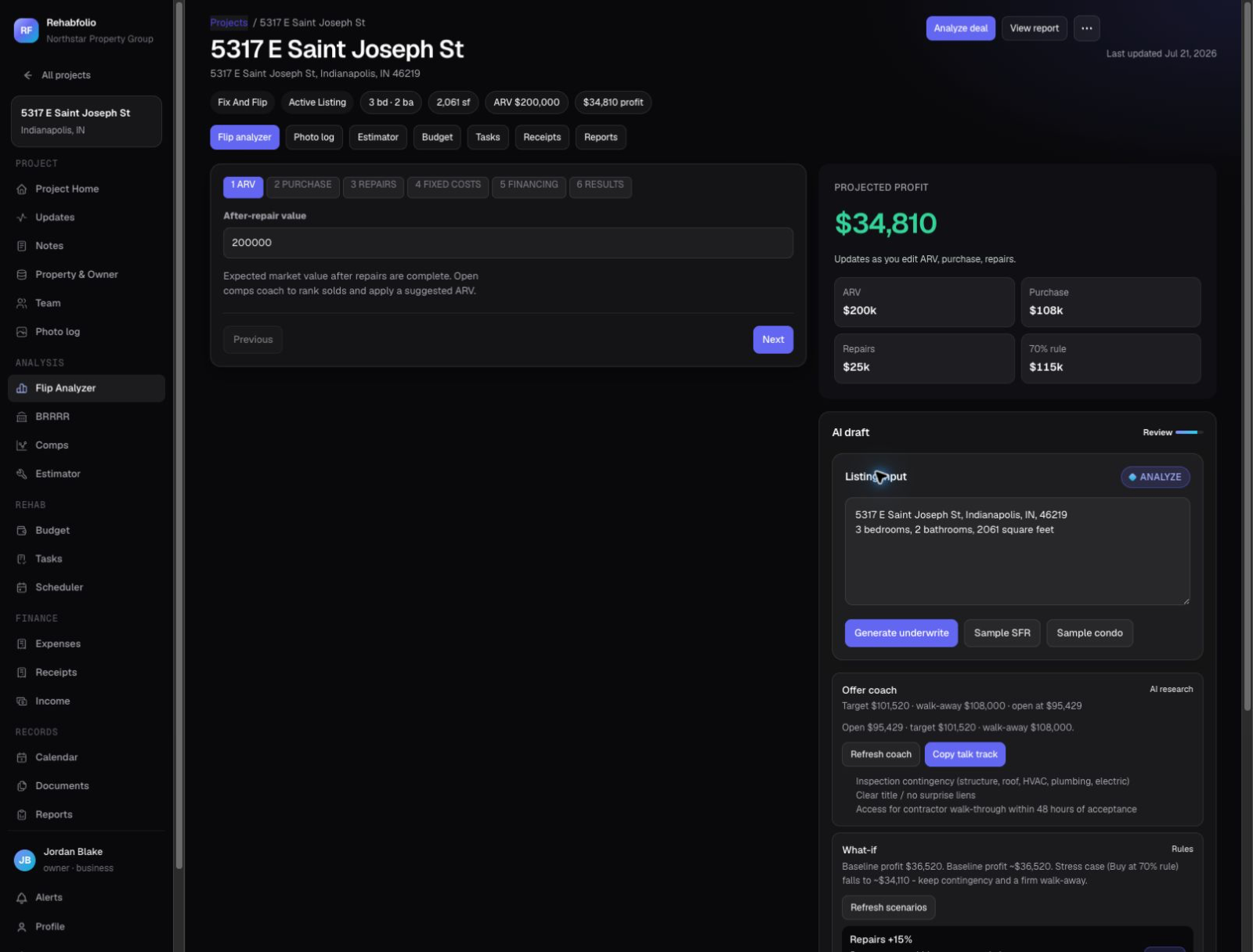The width and height of the screenshot is (1253, 952).
Task: Click the Documents icon
Action: pos(22,786)
